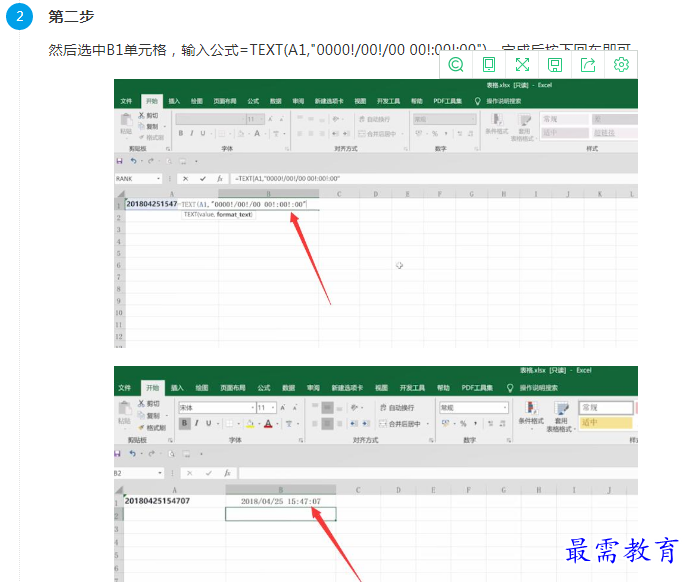Viewport: 687px width, 582px height.
Task: Switch to 插入 tab in second Excel screenshot
Action: [177, 388]
